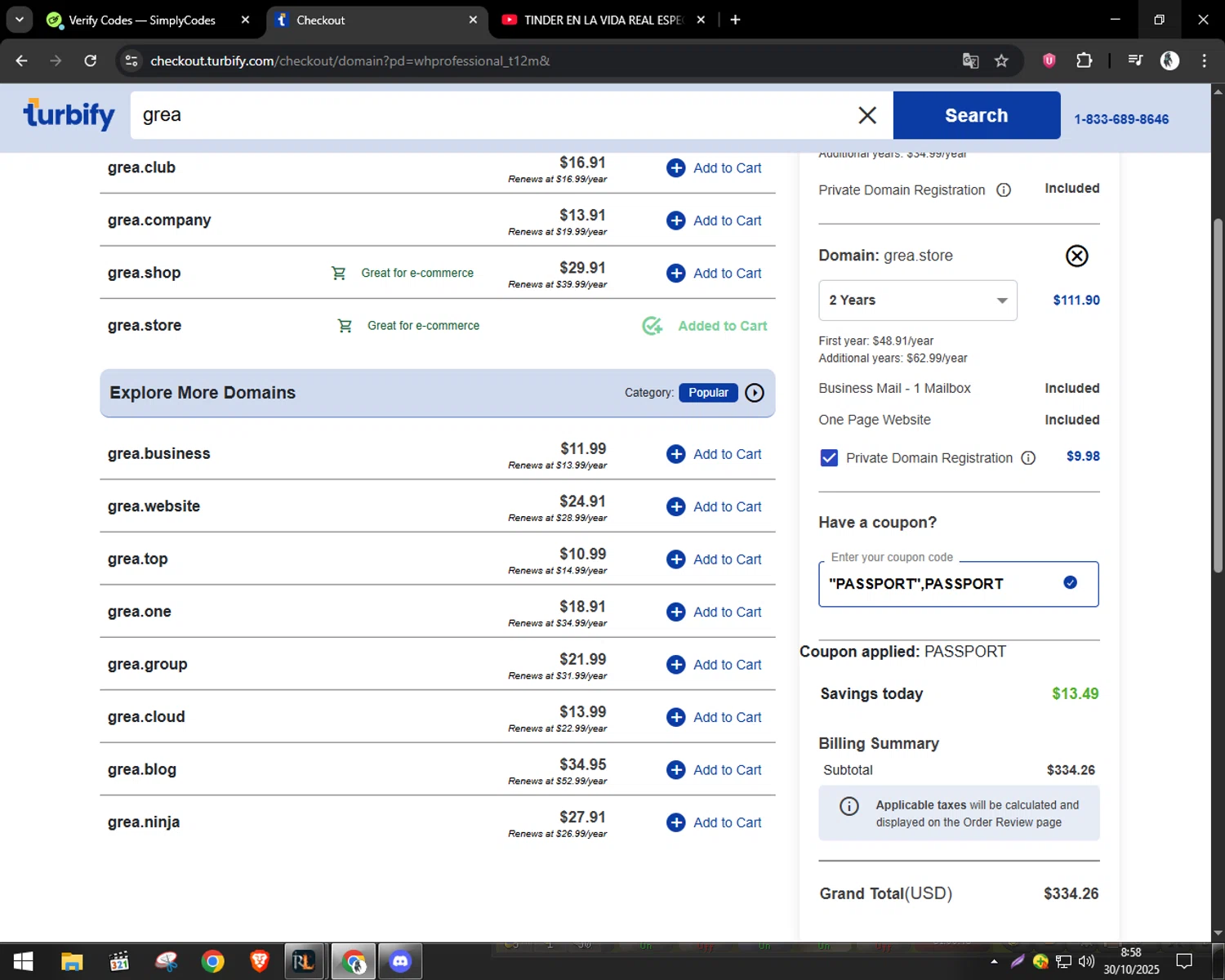Click the Added to Cart checkmark icon

[652, 326]
